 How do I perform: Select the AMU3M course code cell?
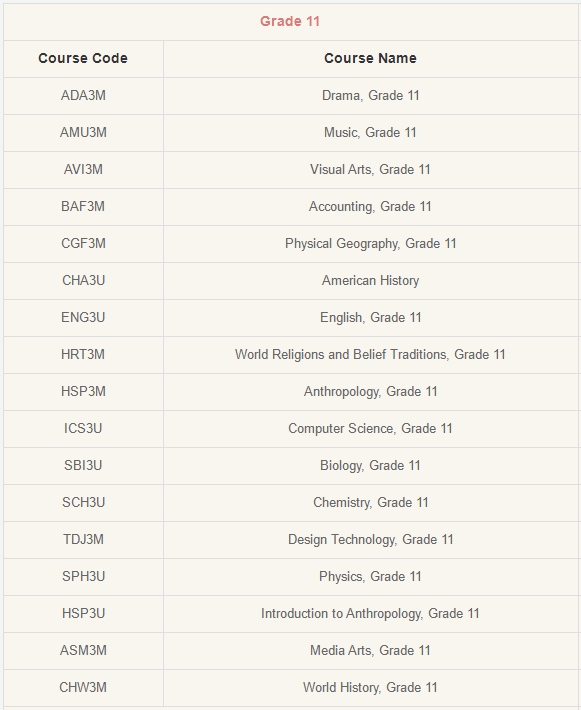(83, 133)
